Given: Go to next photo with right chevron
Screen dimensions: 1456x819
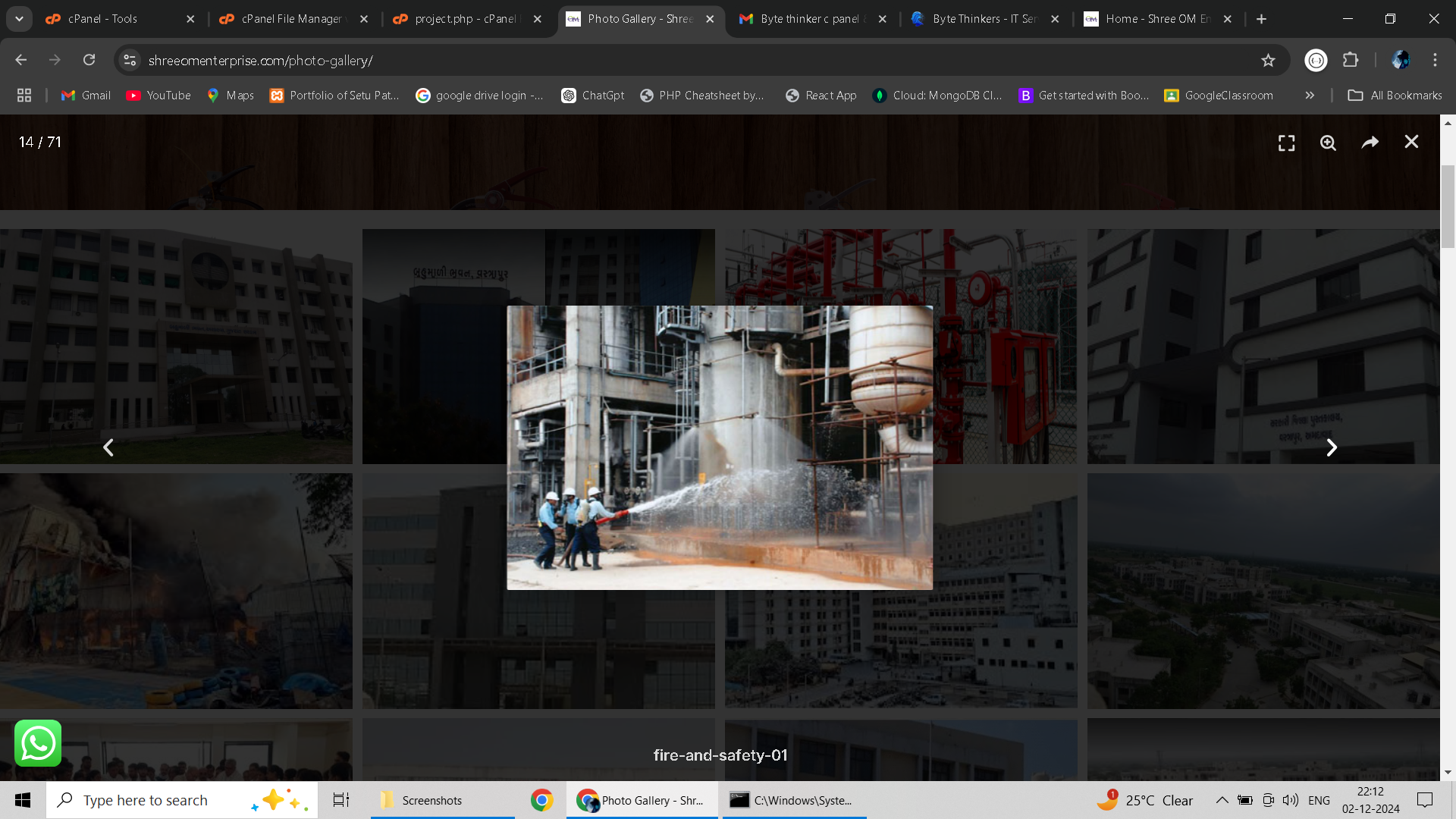Looking at the screenshot, I should (x=1332, y=447).
